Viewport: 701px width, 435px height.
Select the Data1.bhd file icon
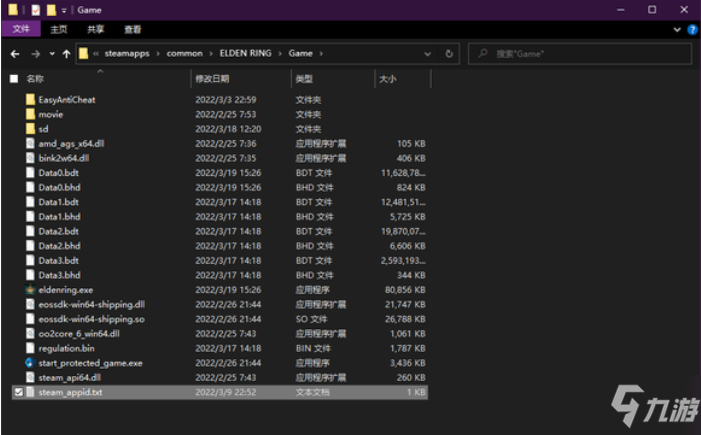pyautogui.click(x=30, y=217)
